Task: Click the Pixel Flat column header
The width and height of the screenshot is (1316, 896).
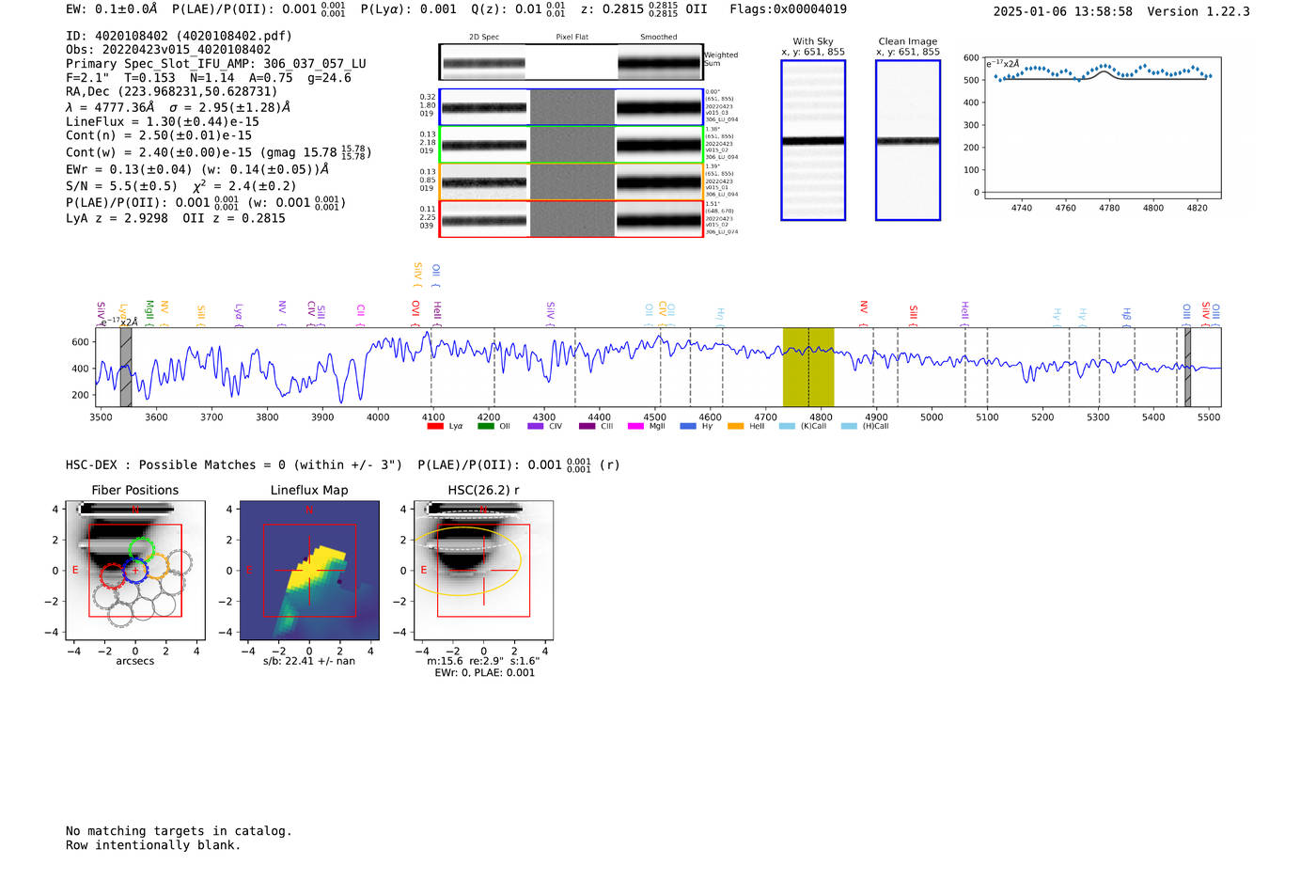Action: [572, 38]
